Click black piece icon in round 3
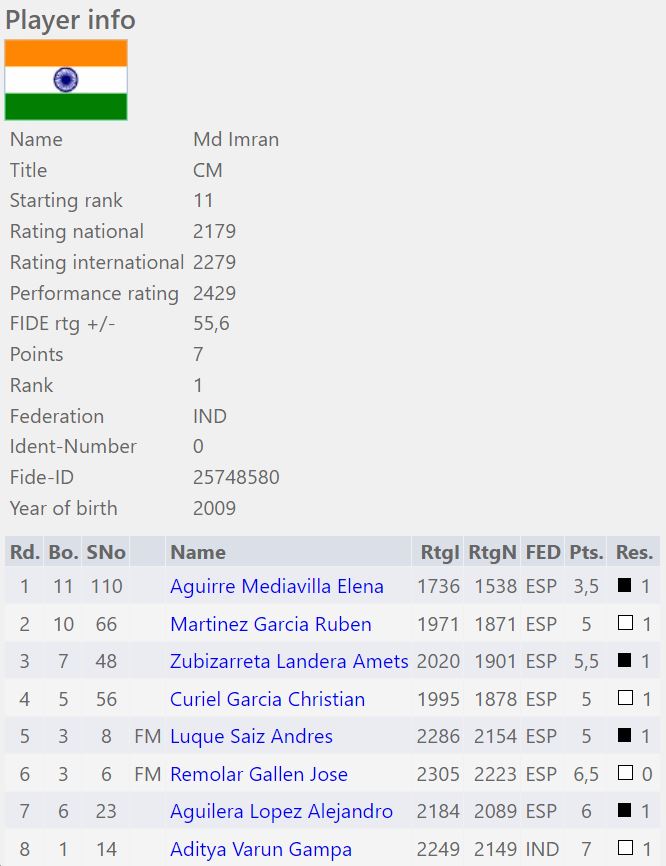This screenshot has height=866, width=666. 625,661
